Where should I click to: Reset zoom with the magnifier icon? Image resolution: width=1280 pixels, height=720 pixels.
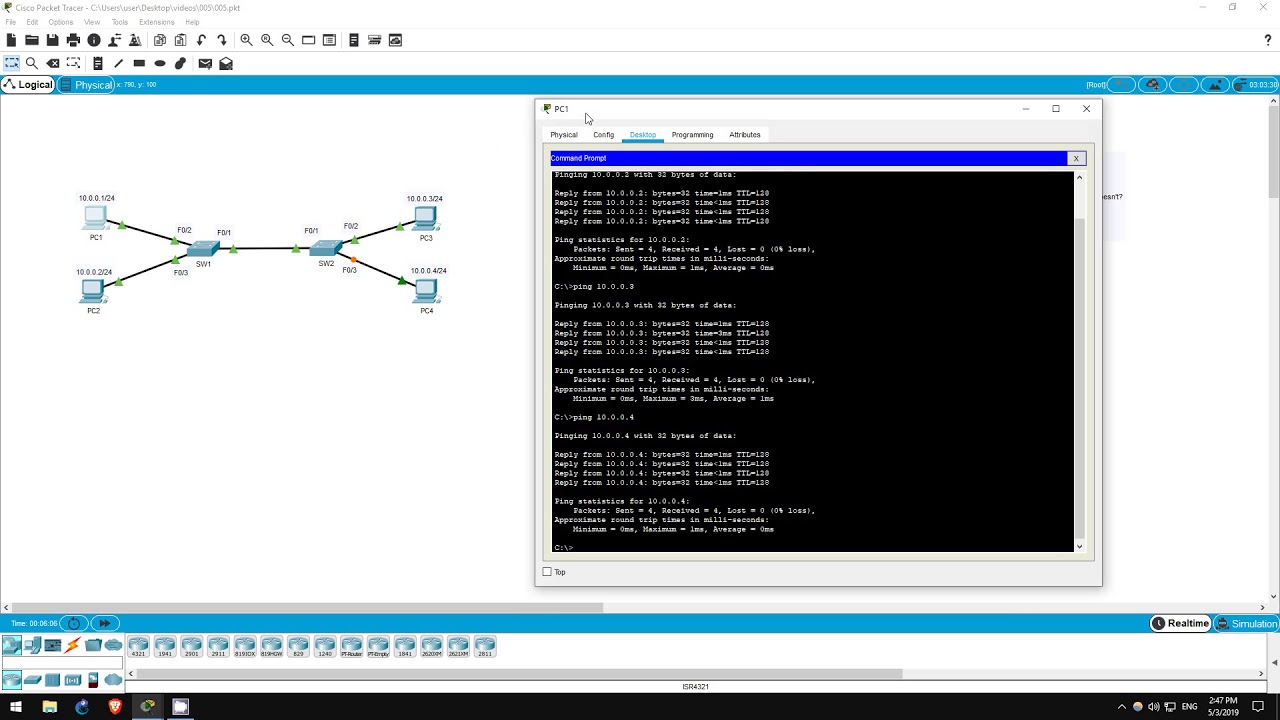267,40
